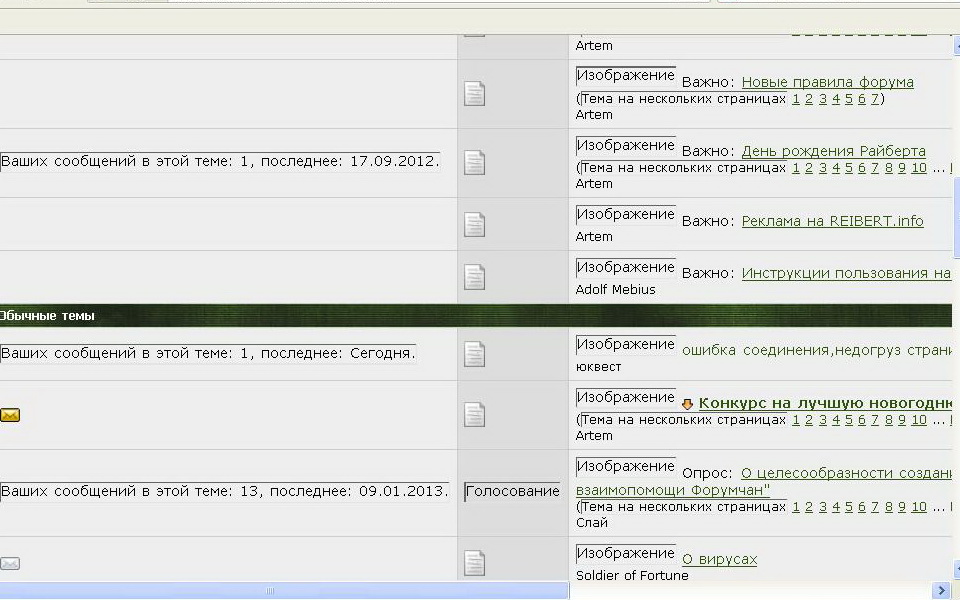Click topic icon beside Конкурс на лучшую thread

click(x=474, y=414)
